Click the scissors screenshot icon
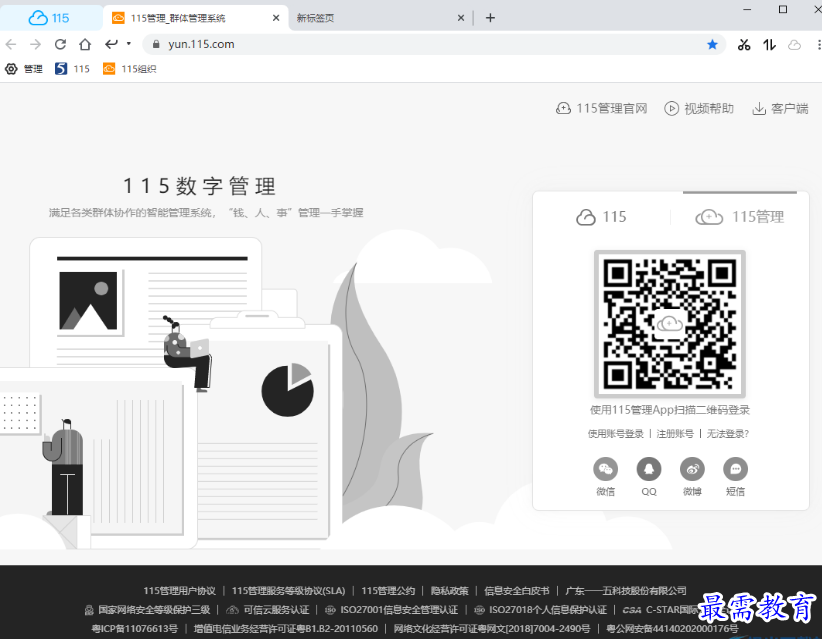The width and height of the screenshot is (822, 639). pos(743,45)
